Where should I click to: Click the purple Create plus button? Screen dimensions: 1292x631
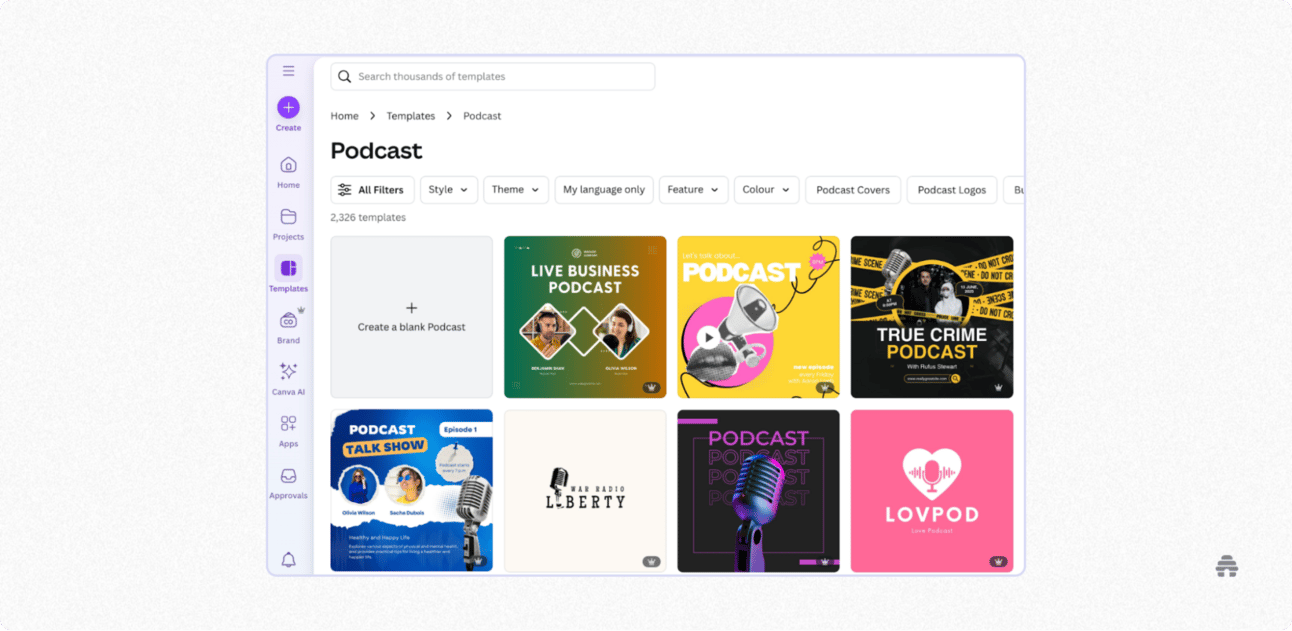click(x=288, y=107)
